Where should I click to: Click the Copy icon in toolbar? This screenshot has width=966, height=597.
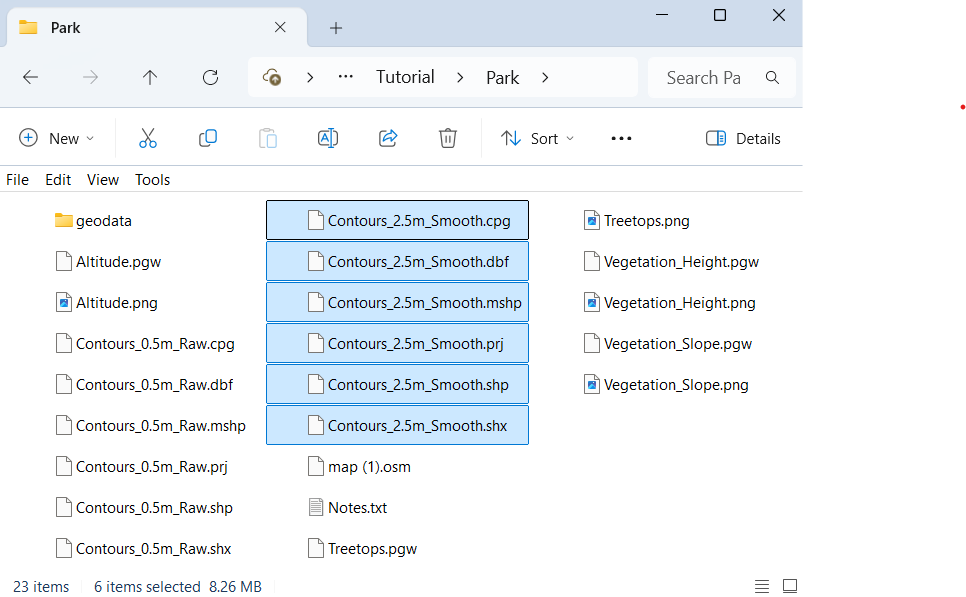(x=208, y=139)
